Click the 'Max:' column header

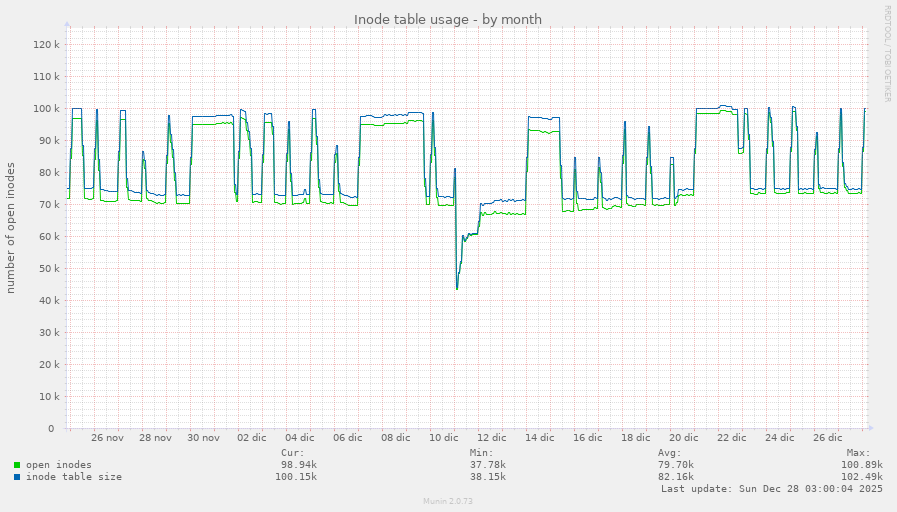tap(859, 453)
